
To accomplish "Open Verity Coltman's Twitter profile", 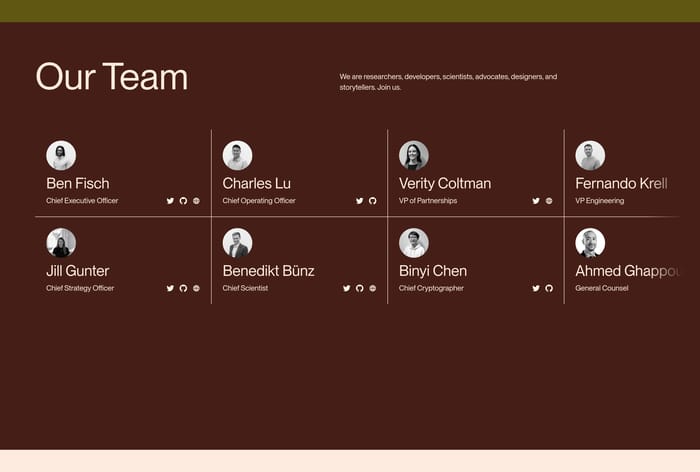I will (x=536, y=201).
